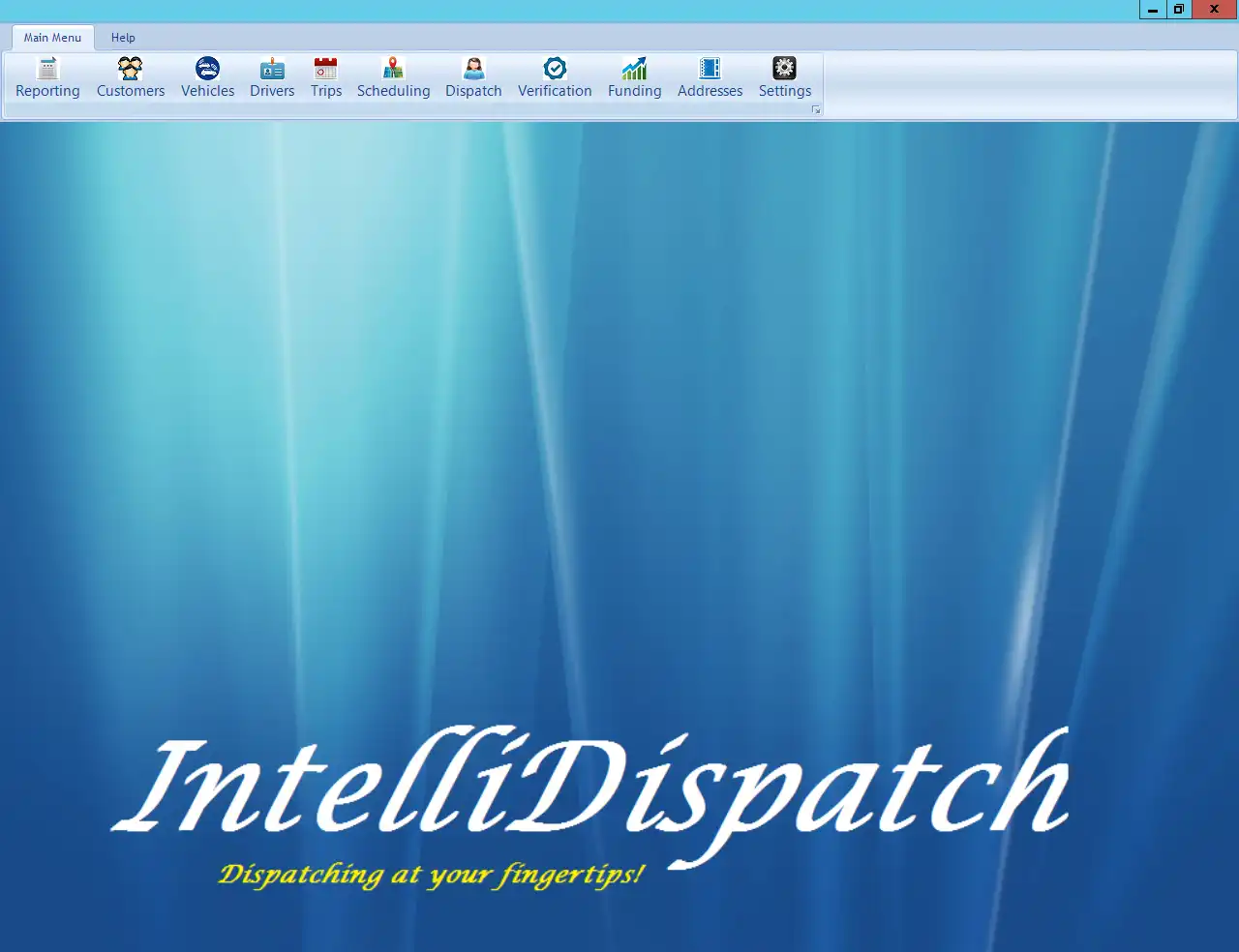Open the Dispatch module

tap(473, 78)
